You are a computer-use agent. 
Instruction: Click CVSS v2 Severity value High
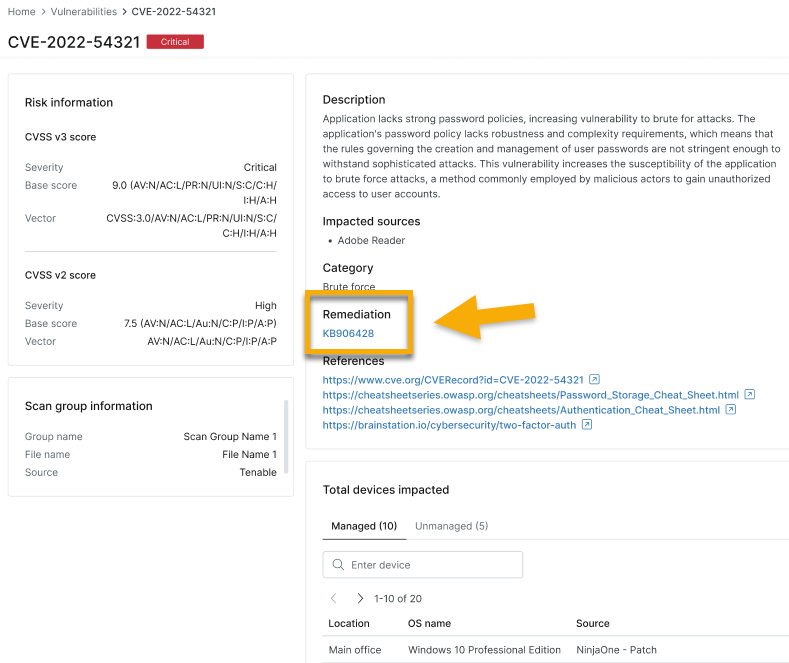point(266,306)
